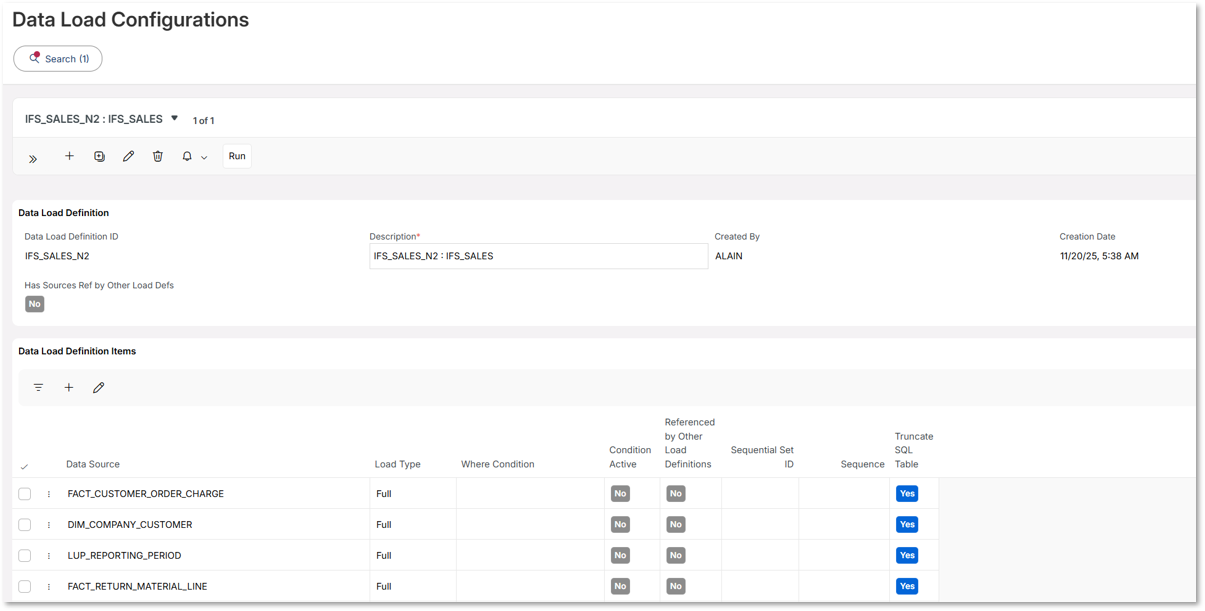Toggle Condition Active No for FACT_RETURN_MATERIAL_LINE
The image size is (1205, 611).
click(621, 587)
